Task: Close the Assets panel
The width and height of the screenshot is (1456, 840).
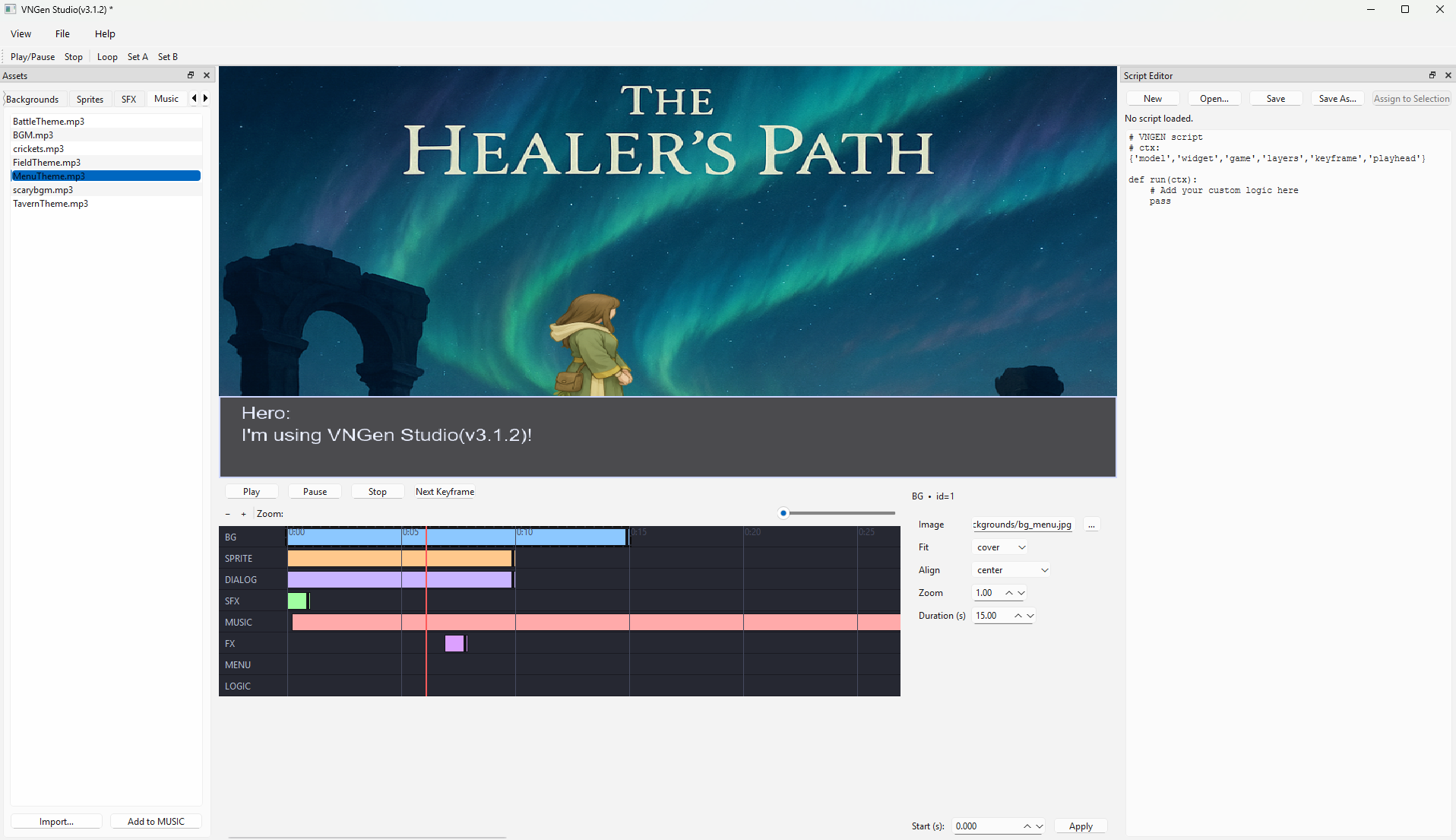Action: (x=207, y=75)
